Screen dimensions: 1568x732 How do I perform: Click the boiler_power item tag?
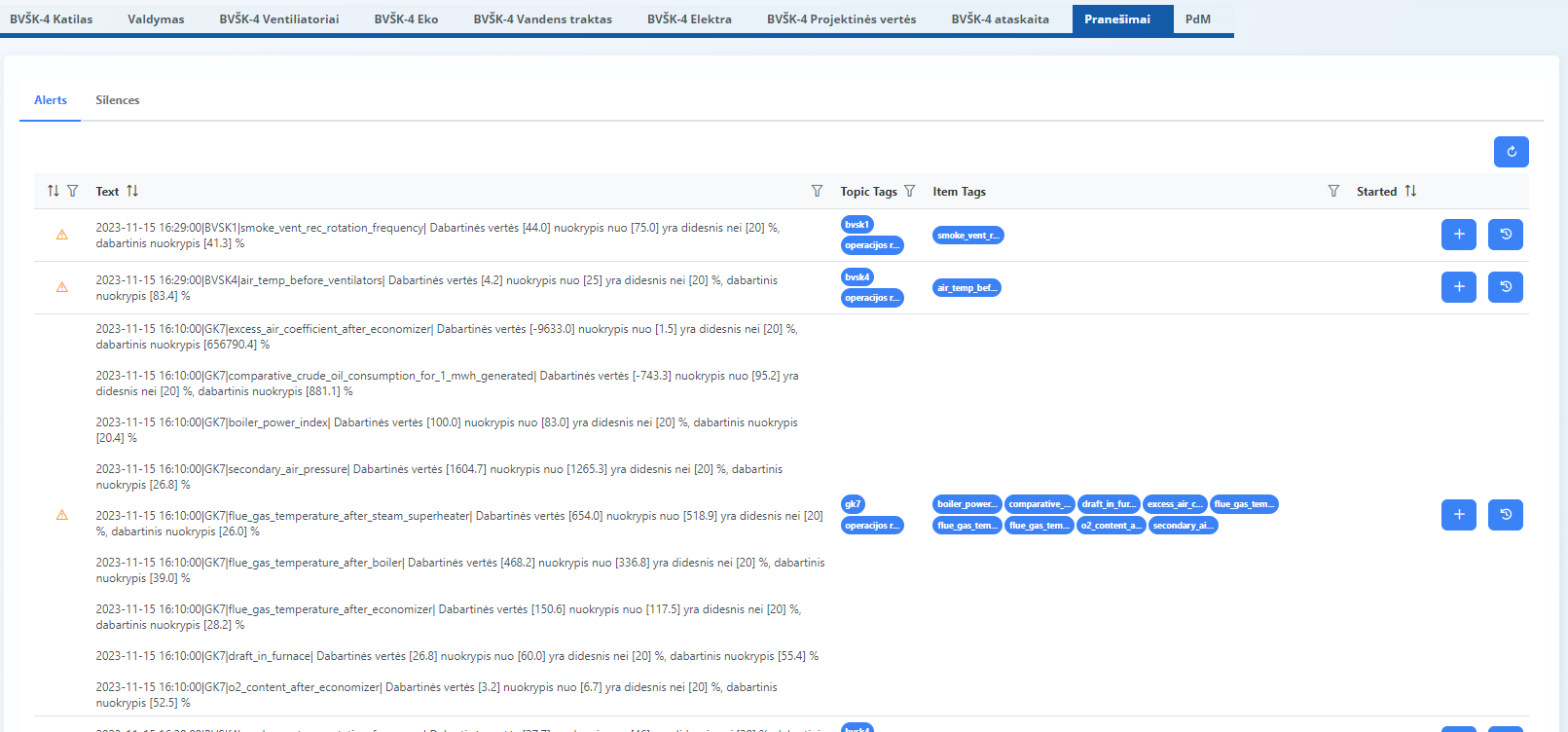[966, 504]
